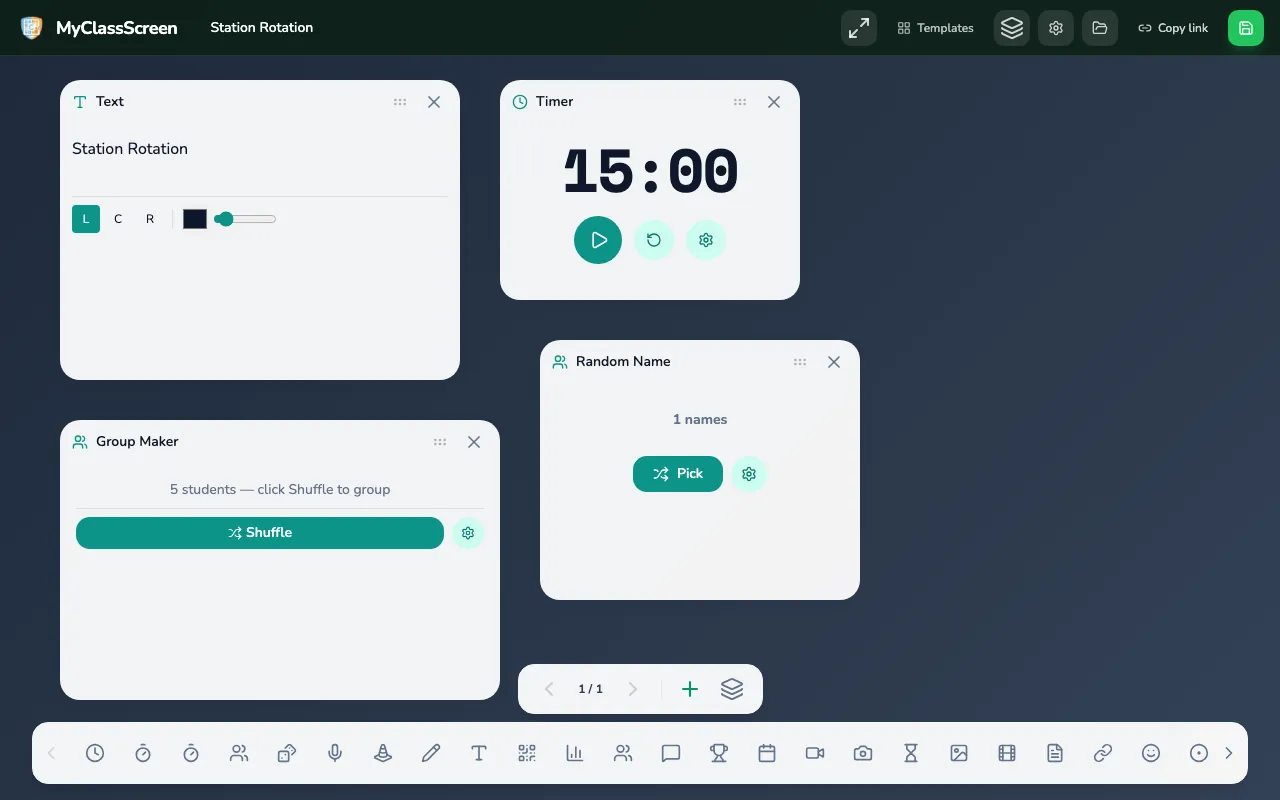Image resolution: width=1280 pixels, height=800 pixels.
Task: Toggle fullscreen mode in the header
Action: click(859, 28)
